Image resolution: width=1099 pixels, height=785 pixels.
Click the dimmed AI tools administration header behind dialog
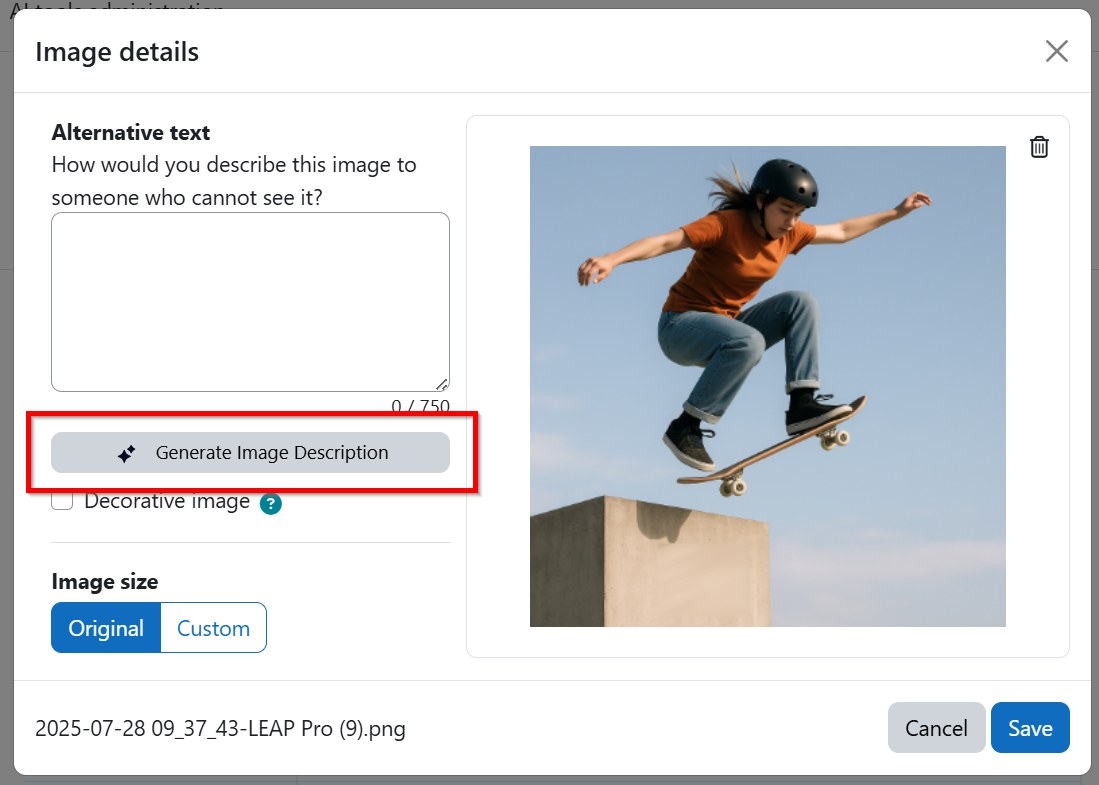click(116, 6)
